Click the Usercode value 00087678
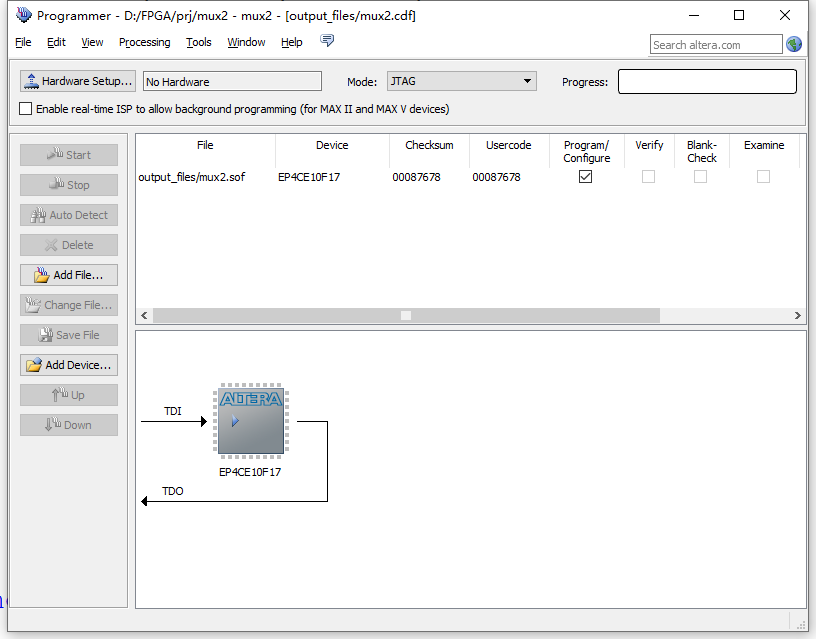Screen dimensions: 816x639 point(496,177)
